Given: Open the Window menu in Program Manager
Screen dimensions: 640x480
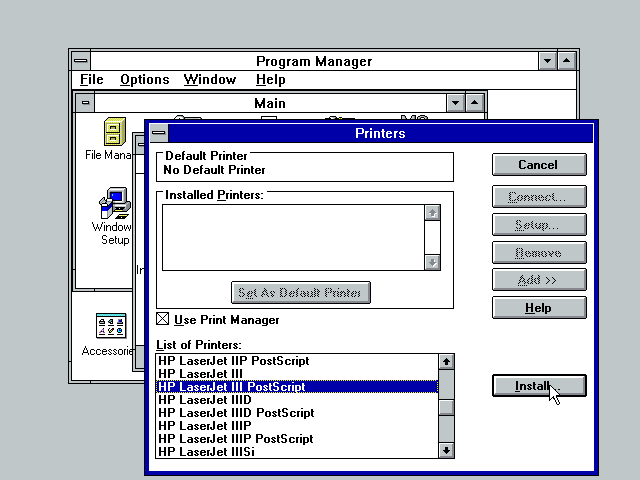Looking at the screenshot, I should click(x=210, y=80).
